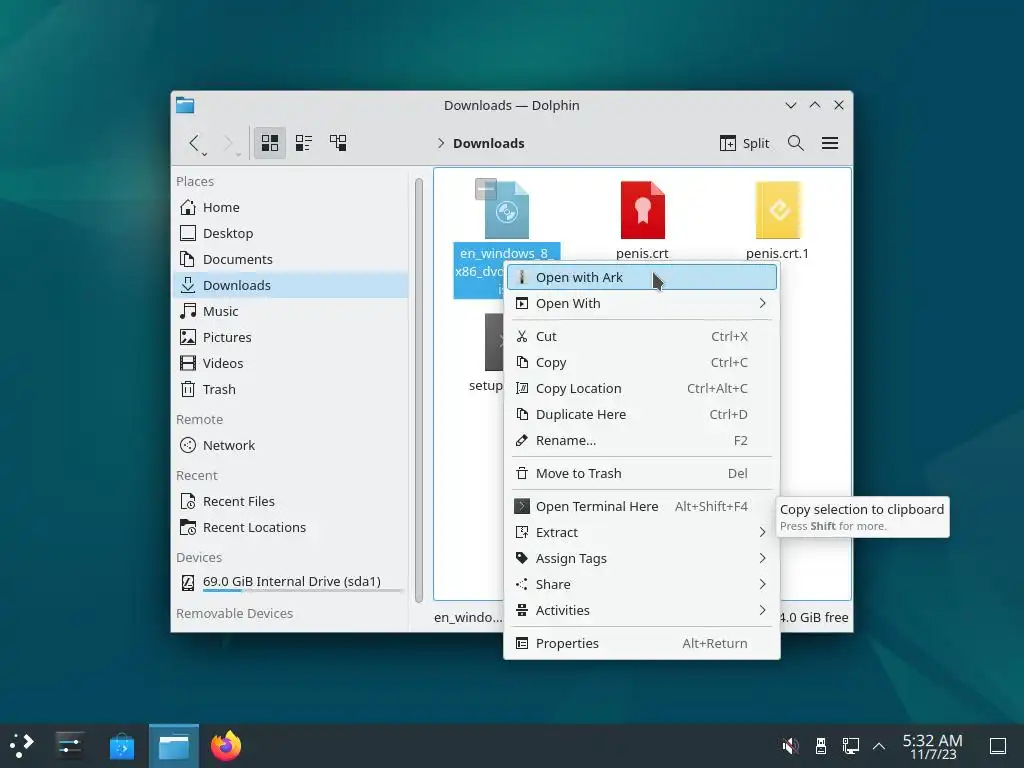Screen dimensions: 1024x768
Task: Open back-history dropdown arrow
Action: tap(205, 155)
